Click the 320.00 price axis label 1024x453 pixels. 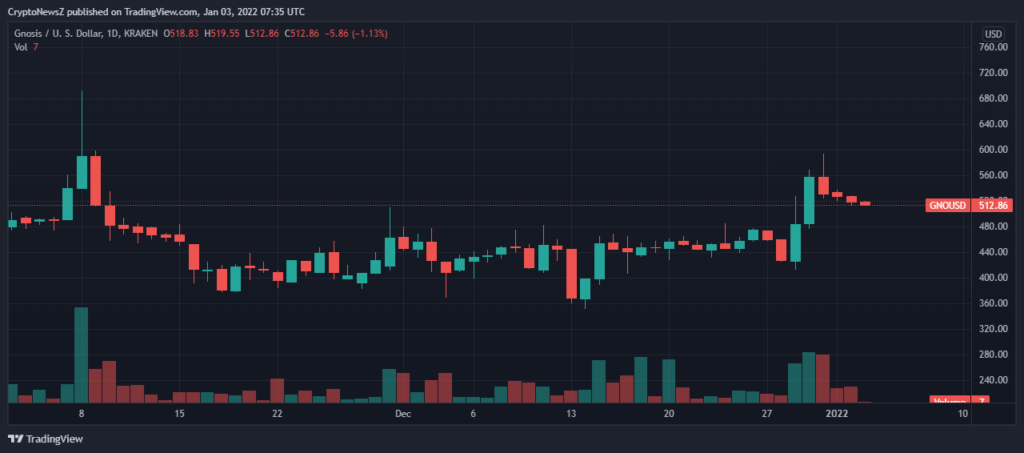pos(993,329)
